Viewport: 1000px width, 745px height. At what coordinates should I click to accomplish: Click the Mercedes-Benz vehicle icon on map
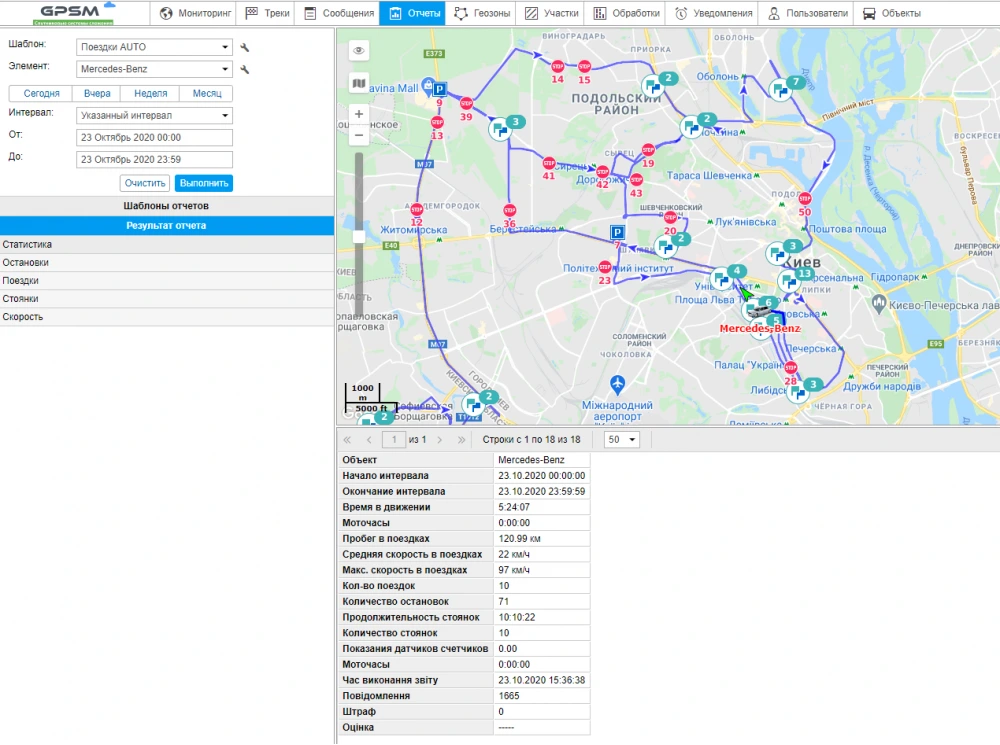[x=761, y=312]
